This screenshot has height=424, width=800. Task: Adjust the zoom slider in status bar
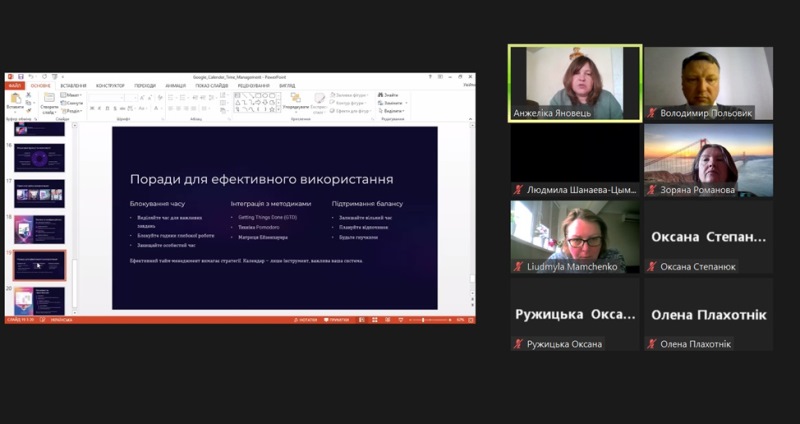(431, 320)
